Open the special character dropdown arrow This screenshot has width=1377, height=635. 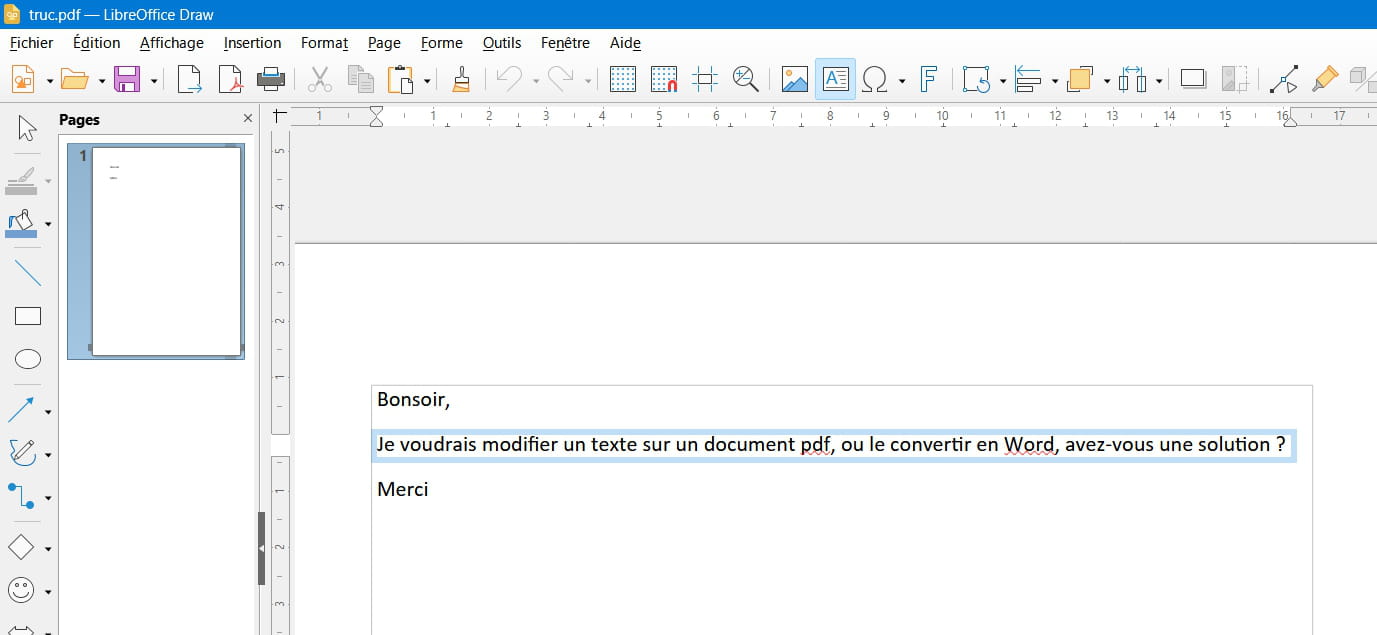(x=902, y=80)
